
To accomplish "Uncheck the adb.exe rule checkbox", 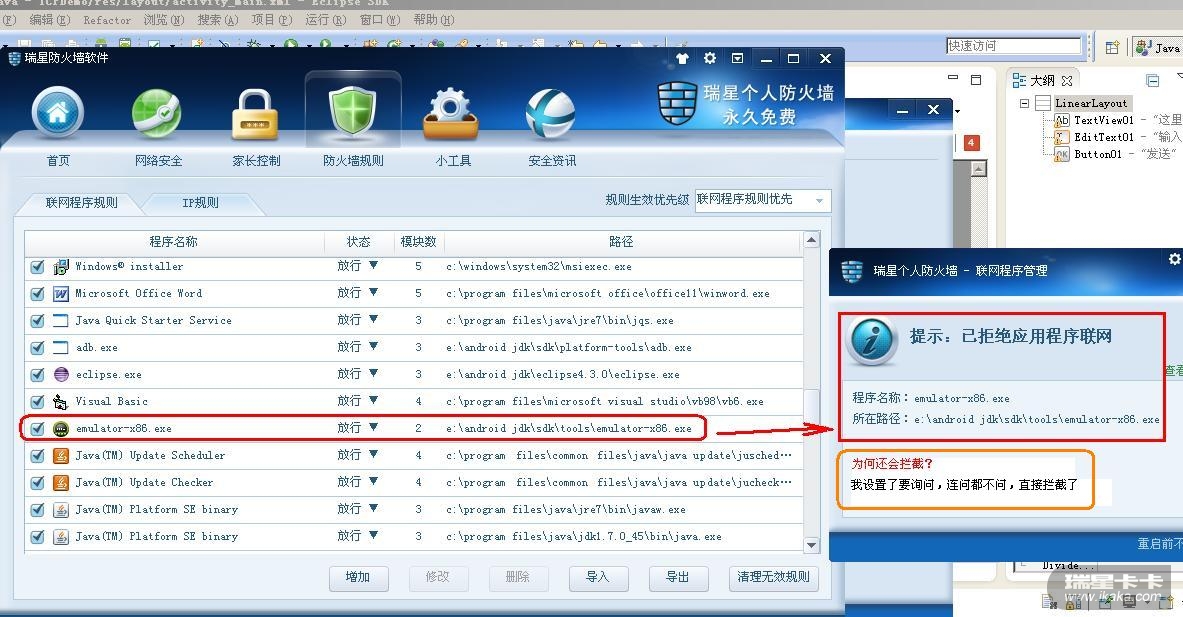I will pyautogui.click(x=37, y=348).
